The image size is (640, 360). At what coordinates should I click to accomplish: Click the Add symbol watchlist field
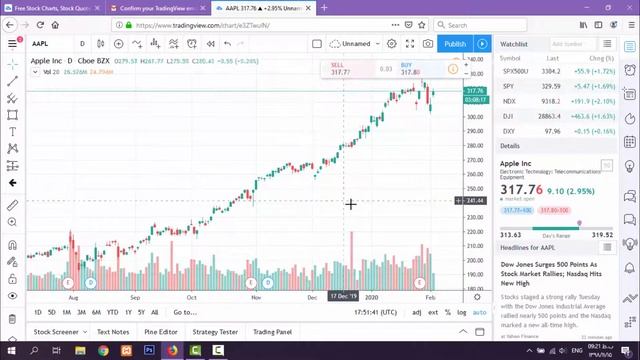coord(573,44)
